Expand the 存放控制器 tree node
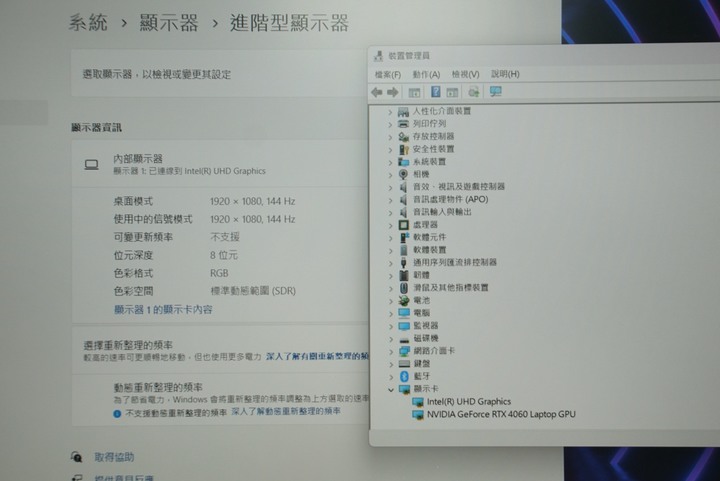This screenshot has height=481, width=720. (390, 137)
